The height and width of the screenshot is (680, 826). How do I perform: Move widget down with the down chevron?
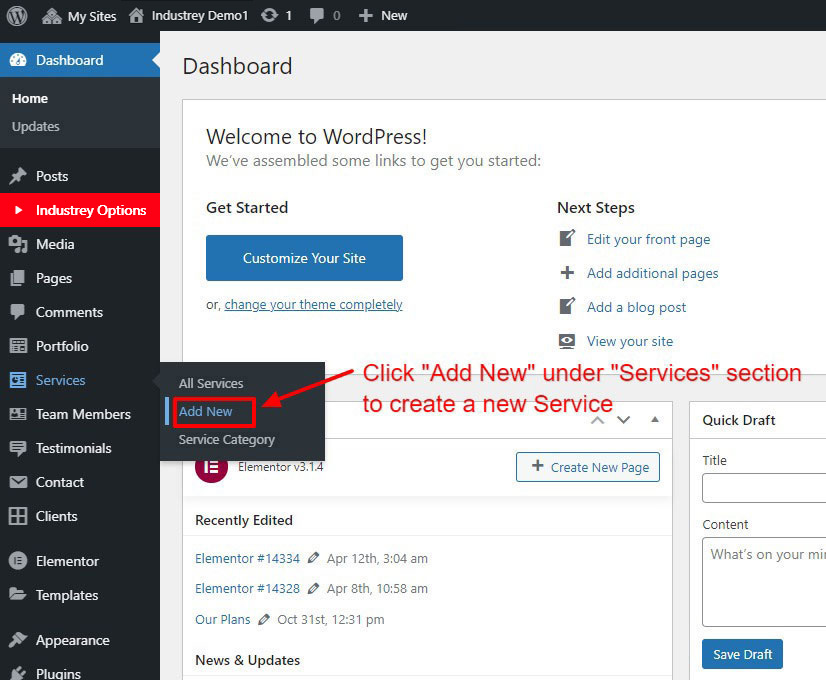(624, 420)
